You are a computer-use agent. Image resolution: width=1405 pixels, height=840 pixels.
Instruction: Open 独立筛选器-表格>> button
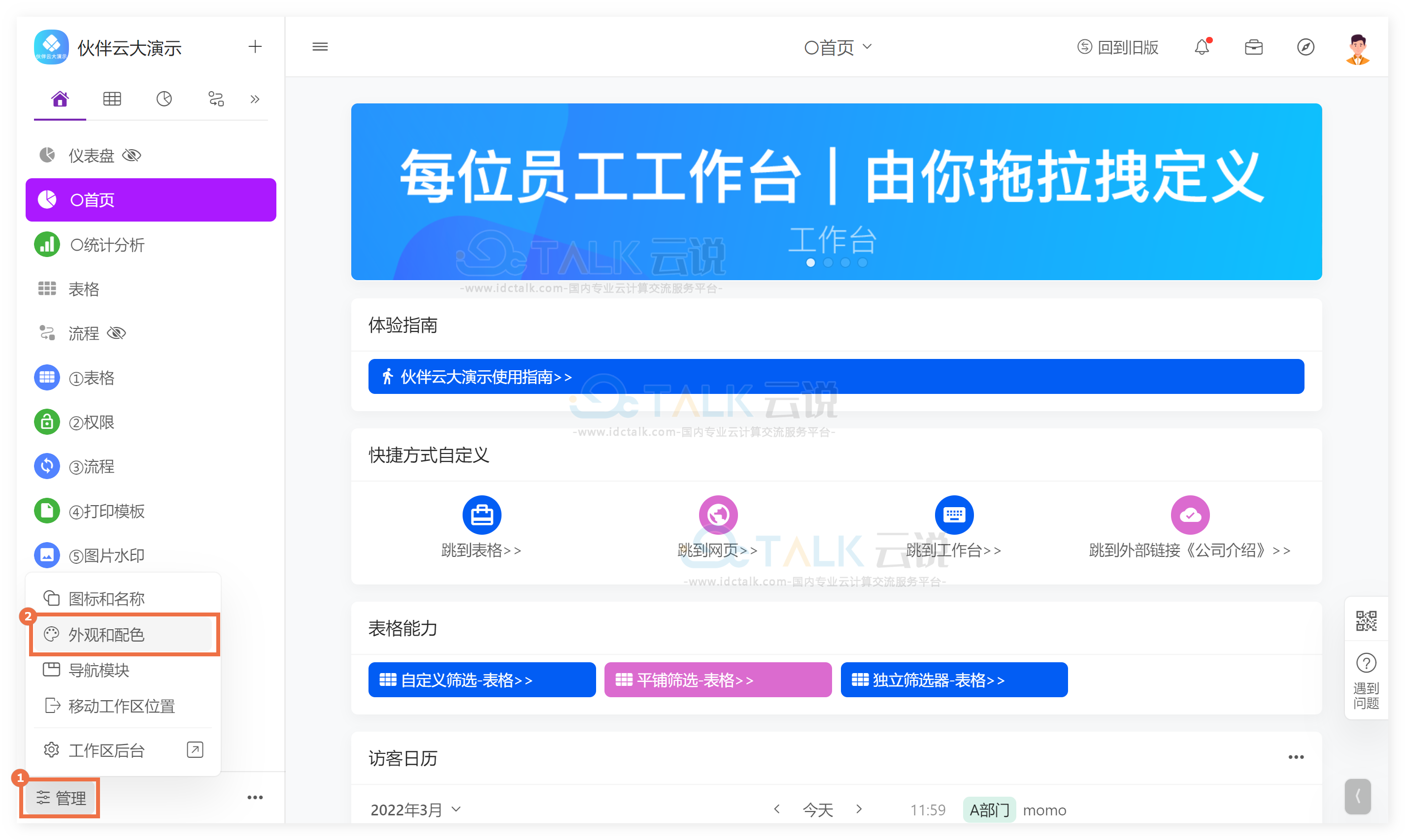click(954, 680)
